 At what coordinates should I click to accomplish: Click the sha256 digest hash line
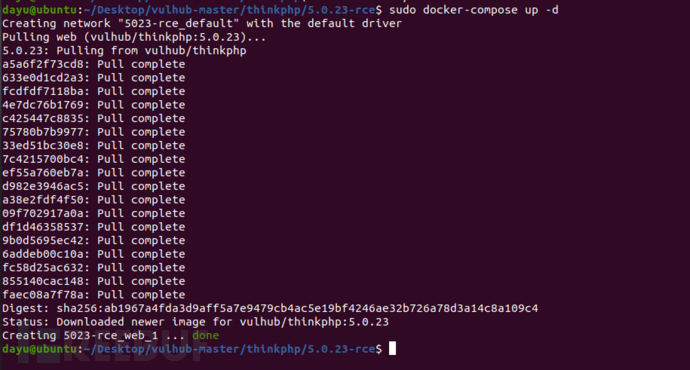tap(270, 308)
